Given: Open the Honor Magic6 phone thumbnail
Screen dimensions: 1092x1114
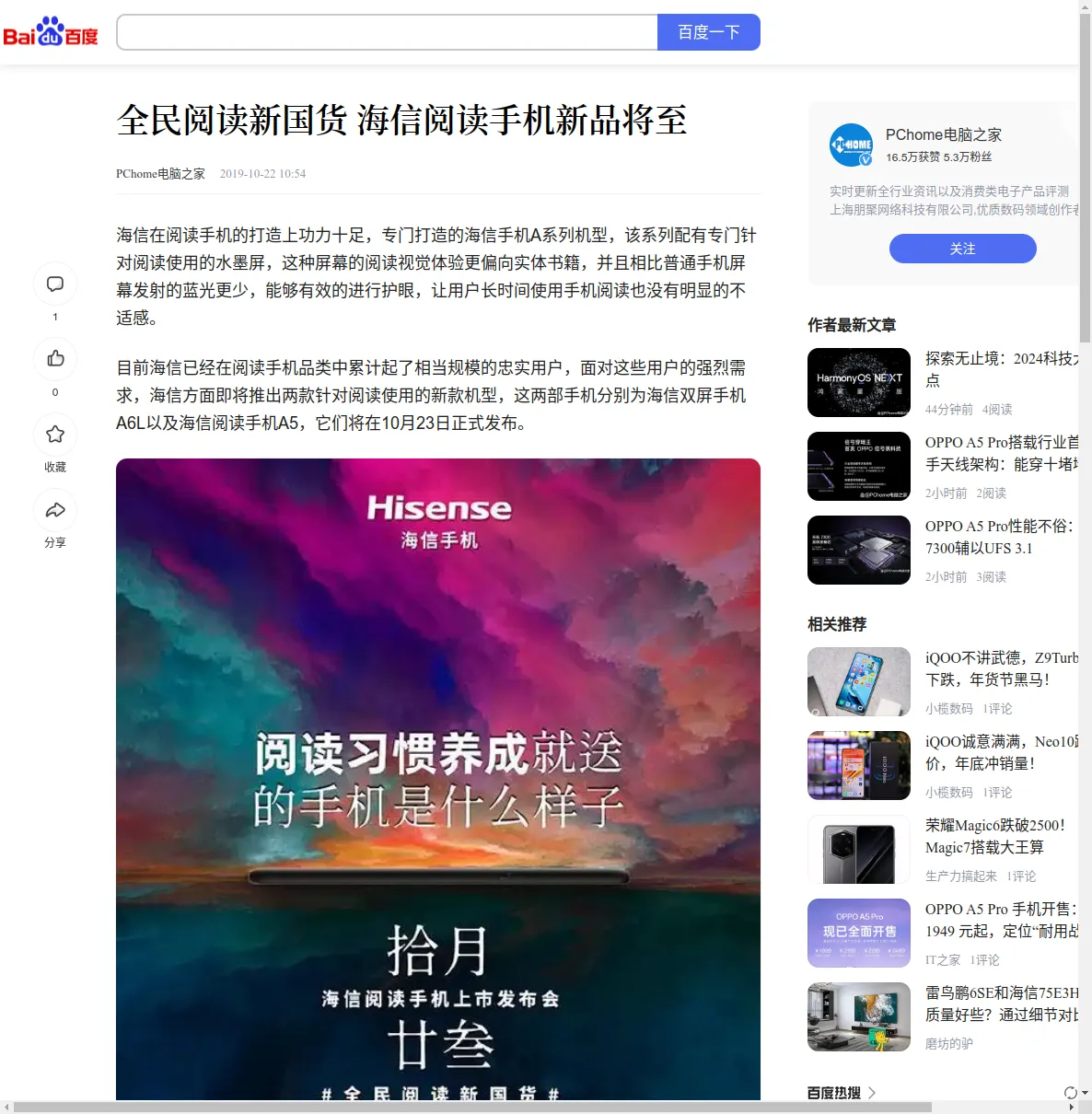Looking at the screenshot, I should click(x=859, y=849).
